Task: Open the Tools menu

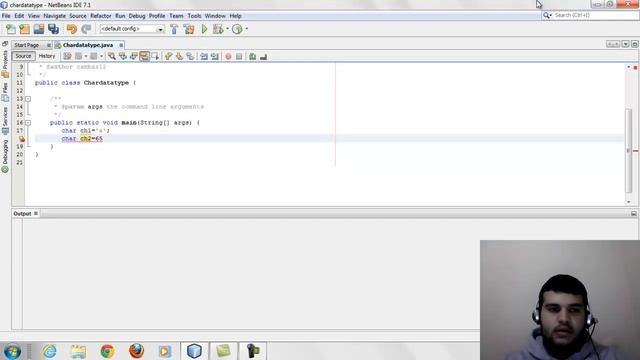Action: point(194,16)
